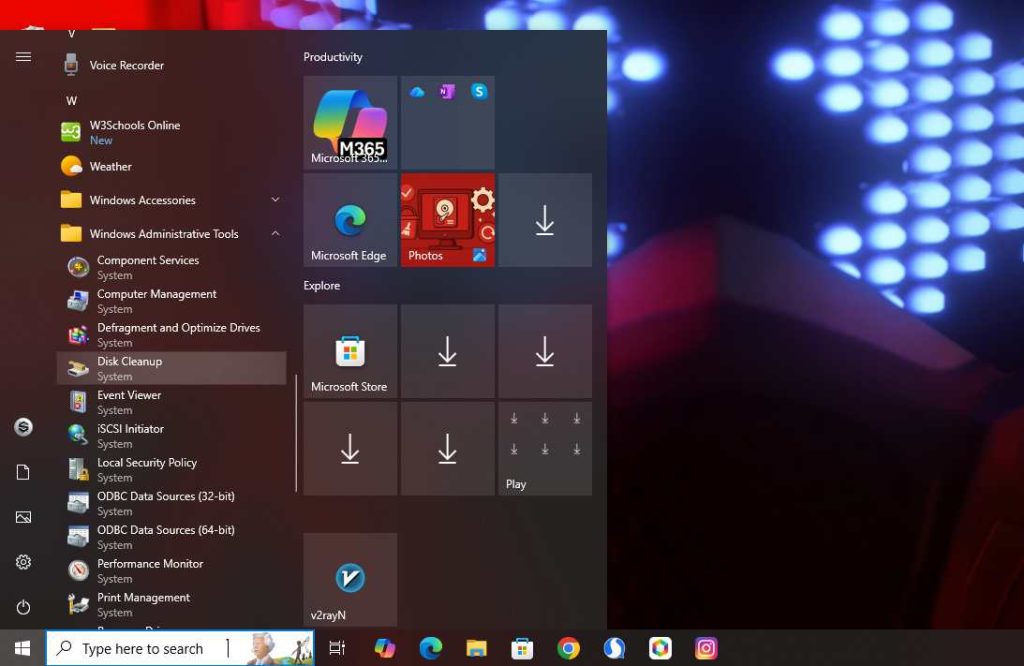Open Windows Accessories folder

tap(171, 200)
